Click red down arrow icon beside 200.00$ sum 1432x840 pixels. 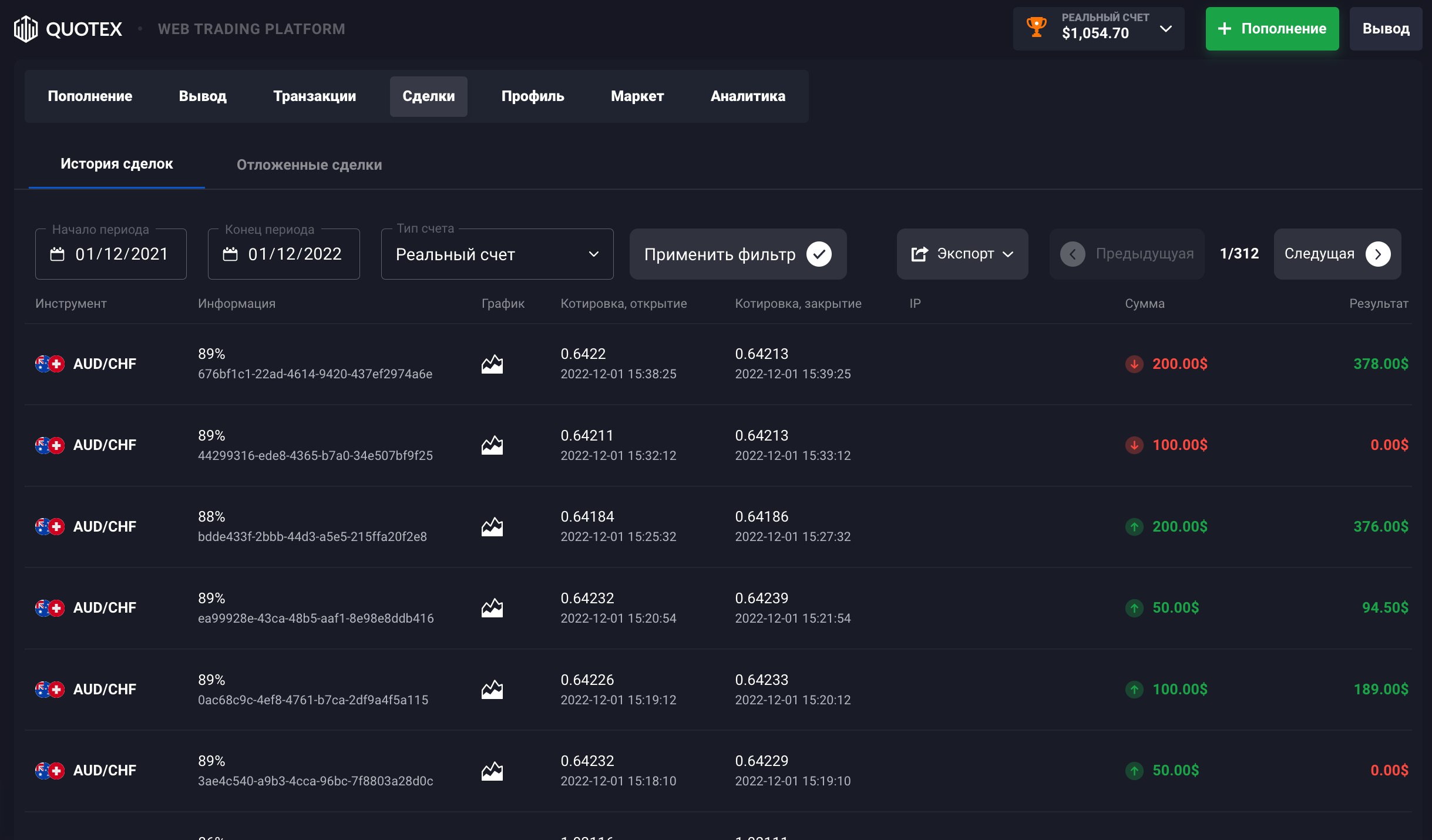(x=1134, y=364)
